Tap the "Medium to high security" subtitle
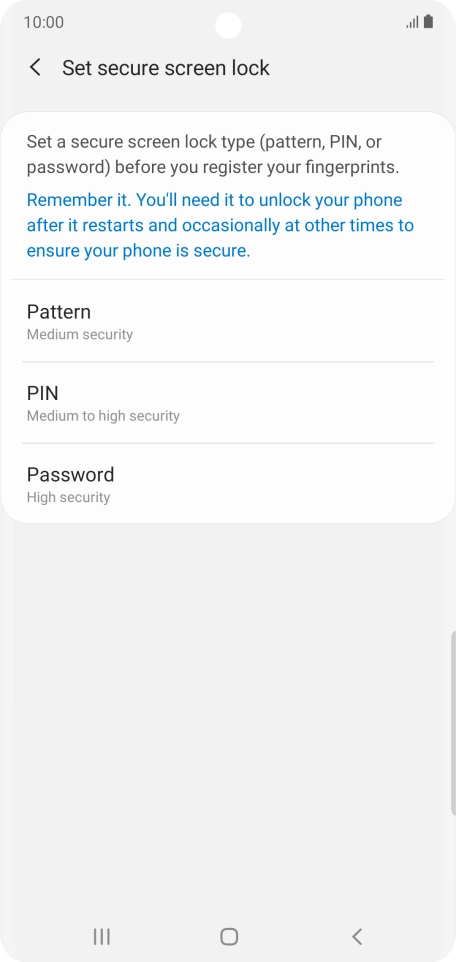Screen dimensions: 456x962 (x=103, y=416)
